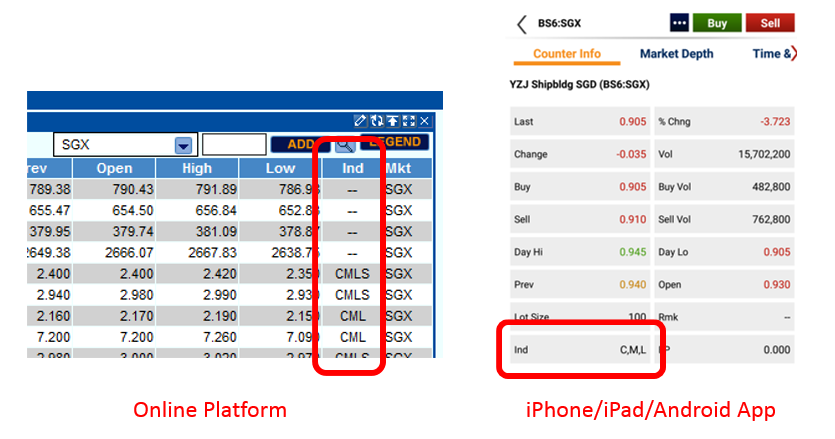Click the CMLS indicator in the 2.990 row
This screenshot has width=835, height=439.
tap(352, 295)
